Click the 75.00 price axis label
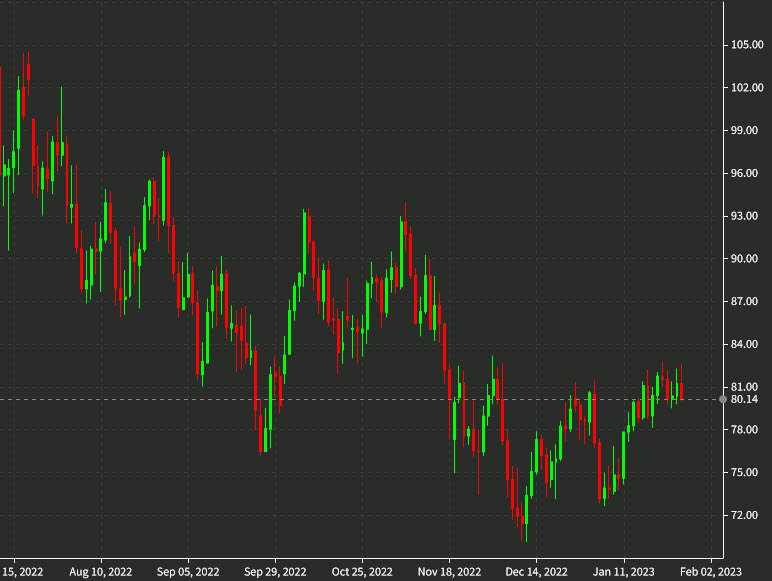 pos(744,473)
